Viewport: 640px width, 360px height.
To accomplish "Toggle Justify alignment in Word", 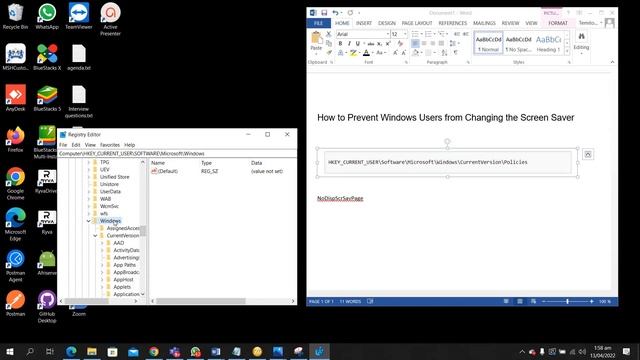I will pyautogui.click(x=441, y=43).
